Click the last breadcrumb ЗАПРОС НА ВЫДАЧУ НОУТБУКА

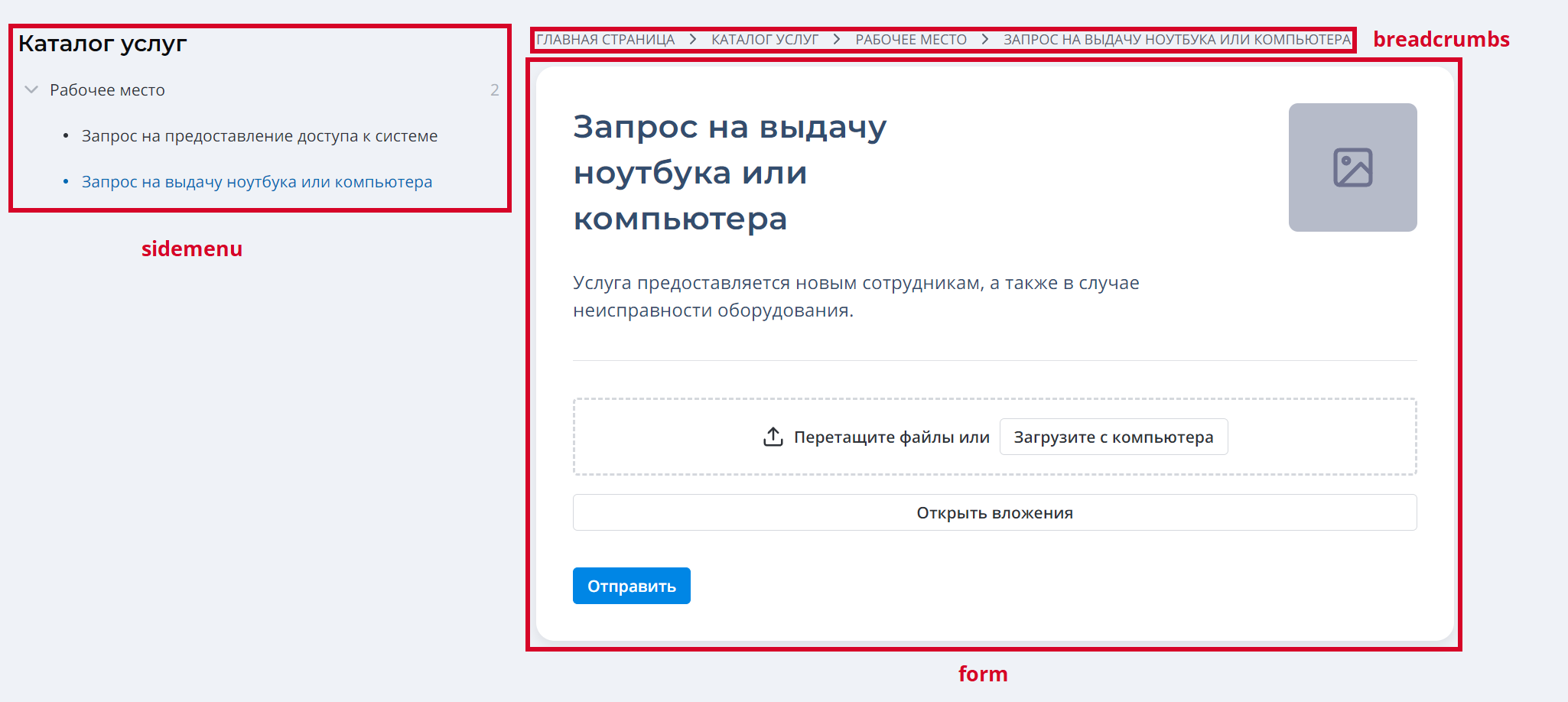coord(1176,40)
